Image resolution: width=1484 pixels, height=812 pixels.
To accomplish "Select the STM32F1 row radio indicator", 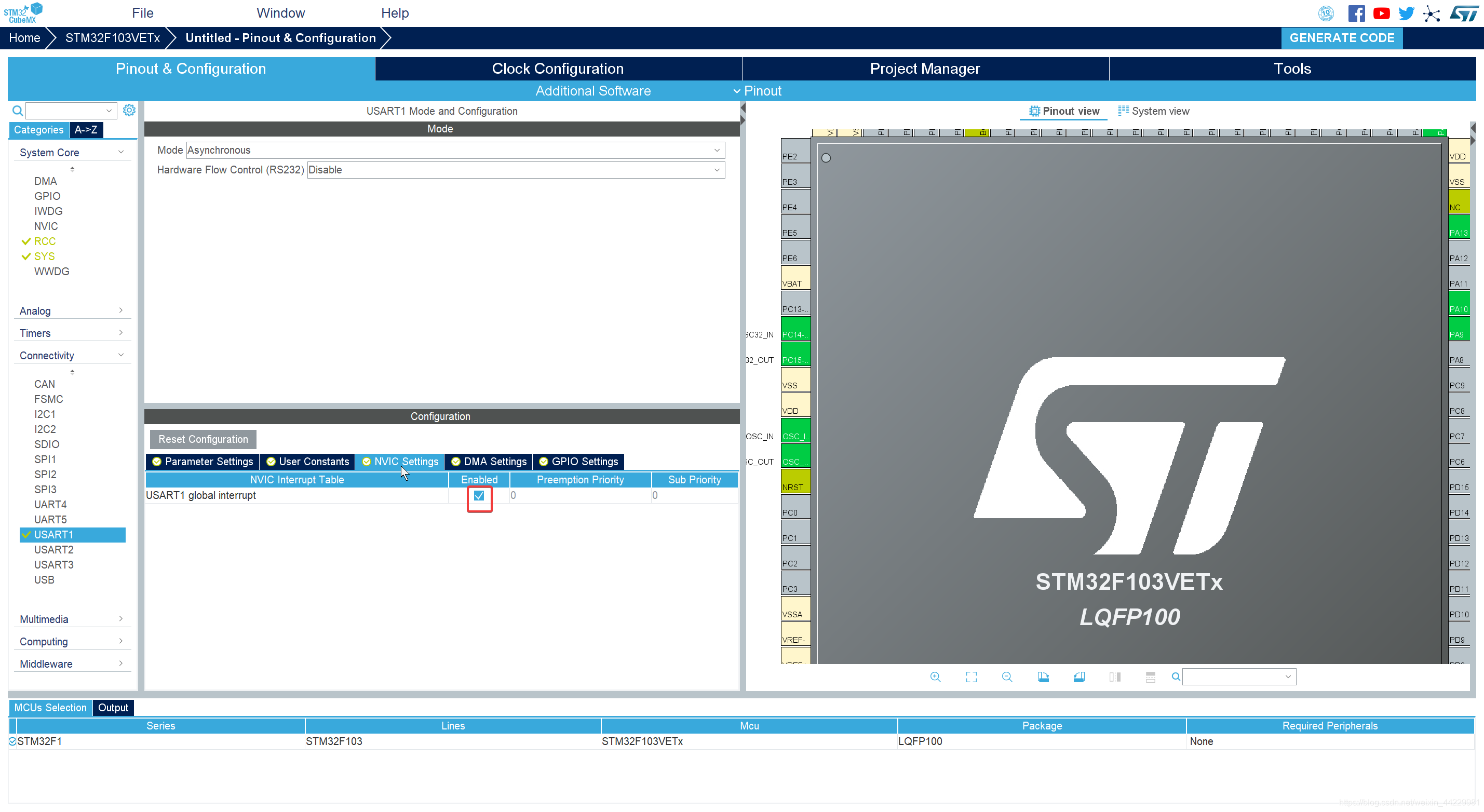I will click(12, 741).
